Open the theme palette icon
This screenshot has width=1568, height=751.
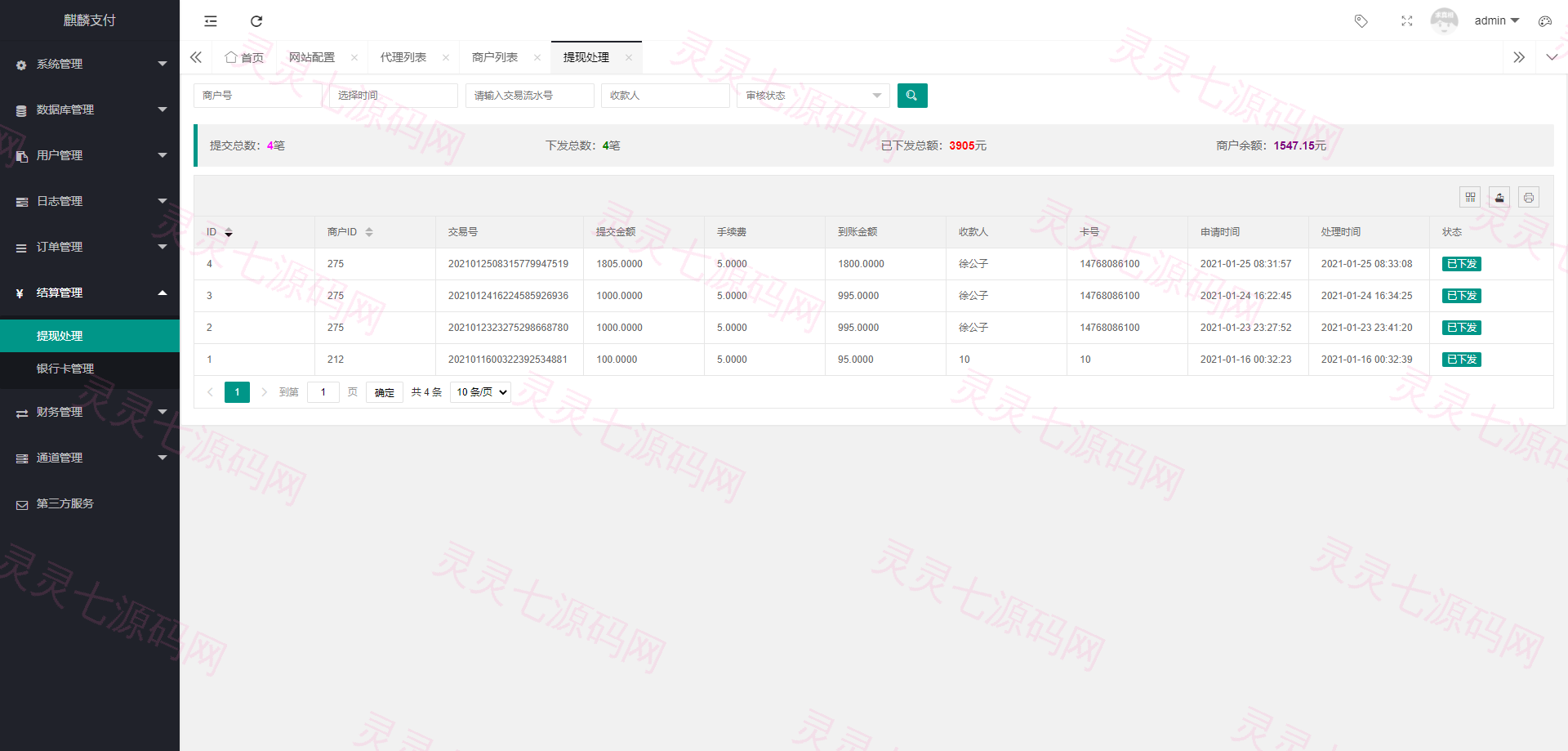pyautogui.click(x=1545, y=21)
